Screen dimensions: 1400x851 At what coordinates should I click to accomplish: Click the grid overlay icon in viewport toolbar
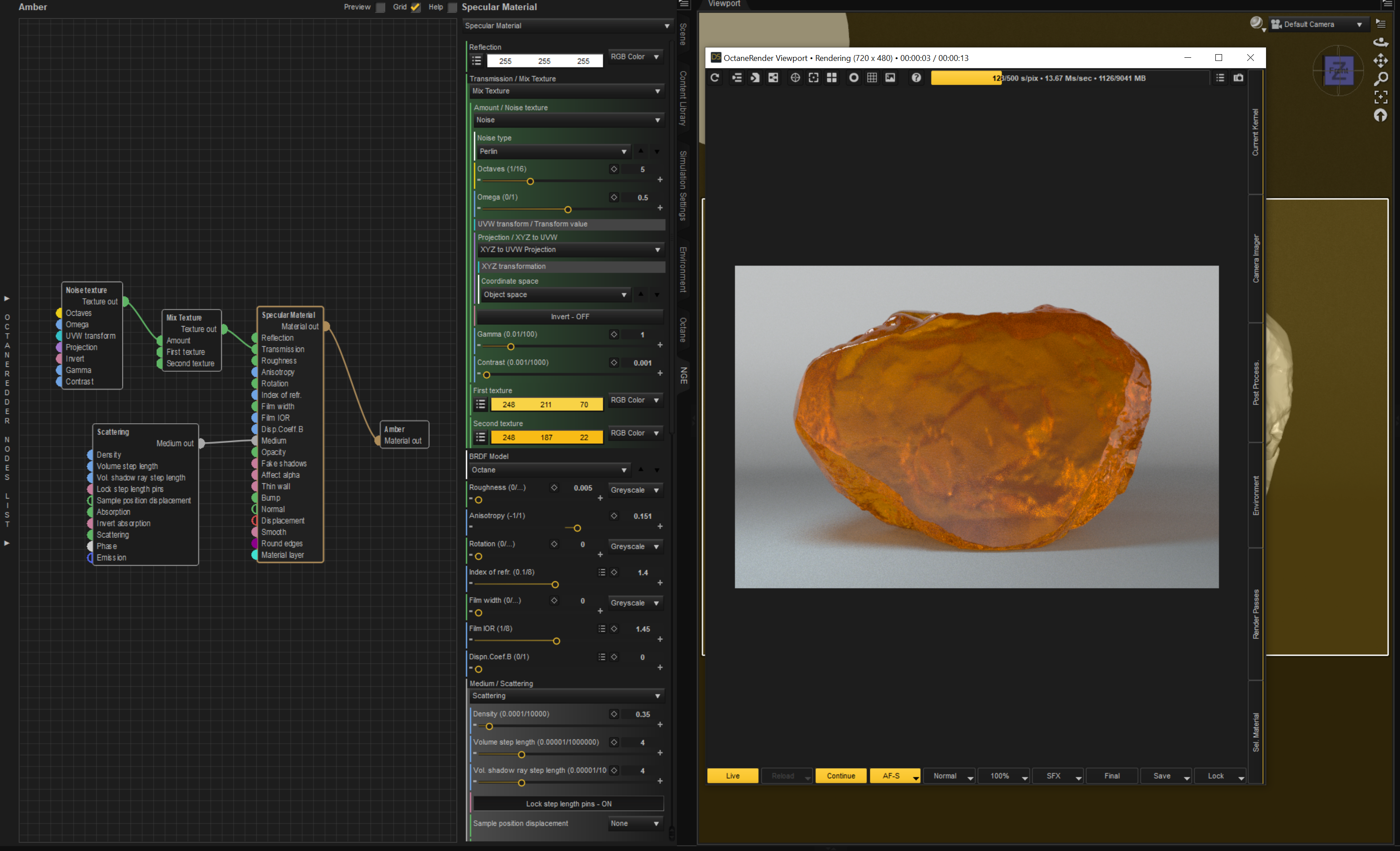[872, 78]
